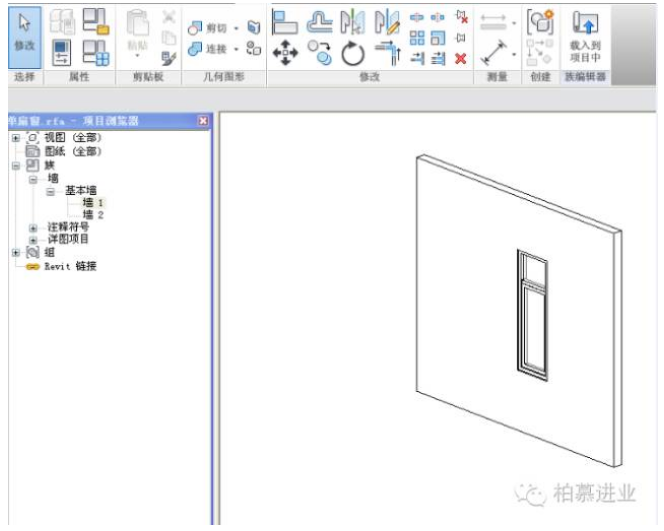Collapse the 族 tree node

[16, 166]
